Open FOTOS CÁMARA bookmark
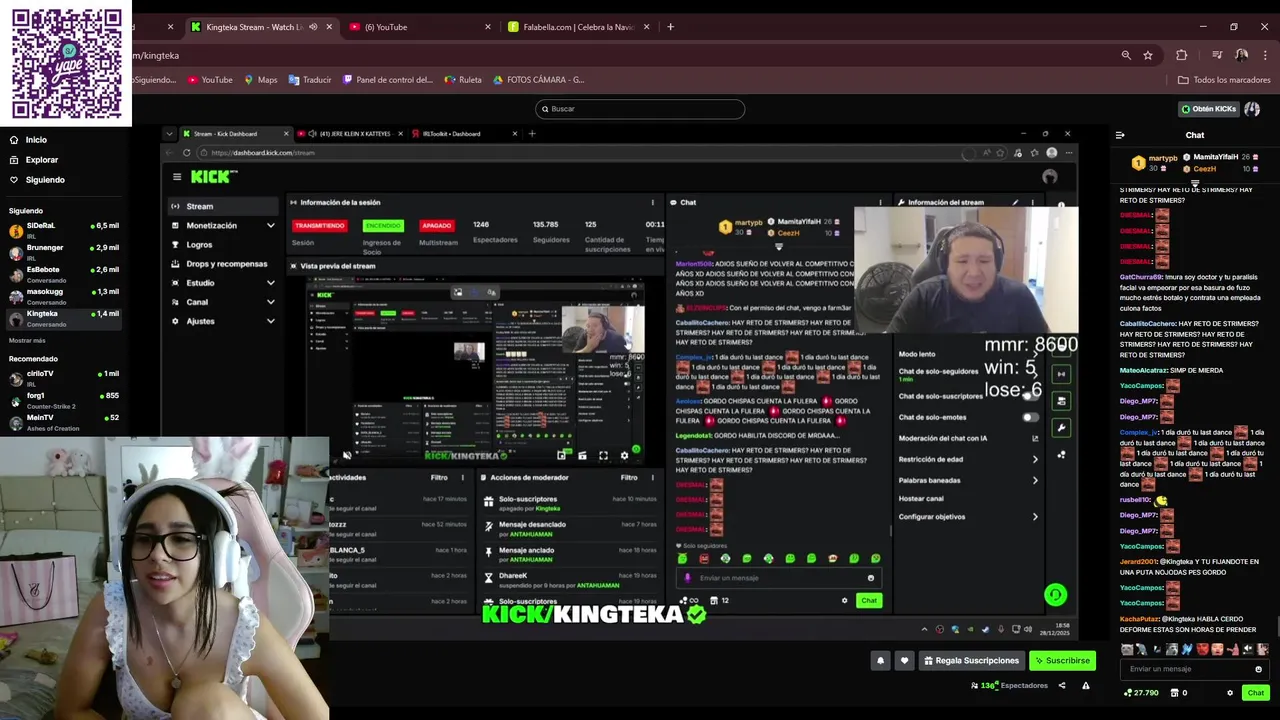This screenshot has width=1280, height=720. 539,80
